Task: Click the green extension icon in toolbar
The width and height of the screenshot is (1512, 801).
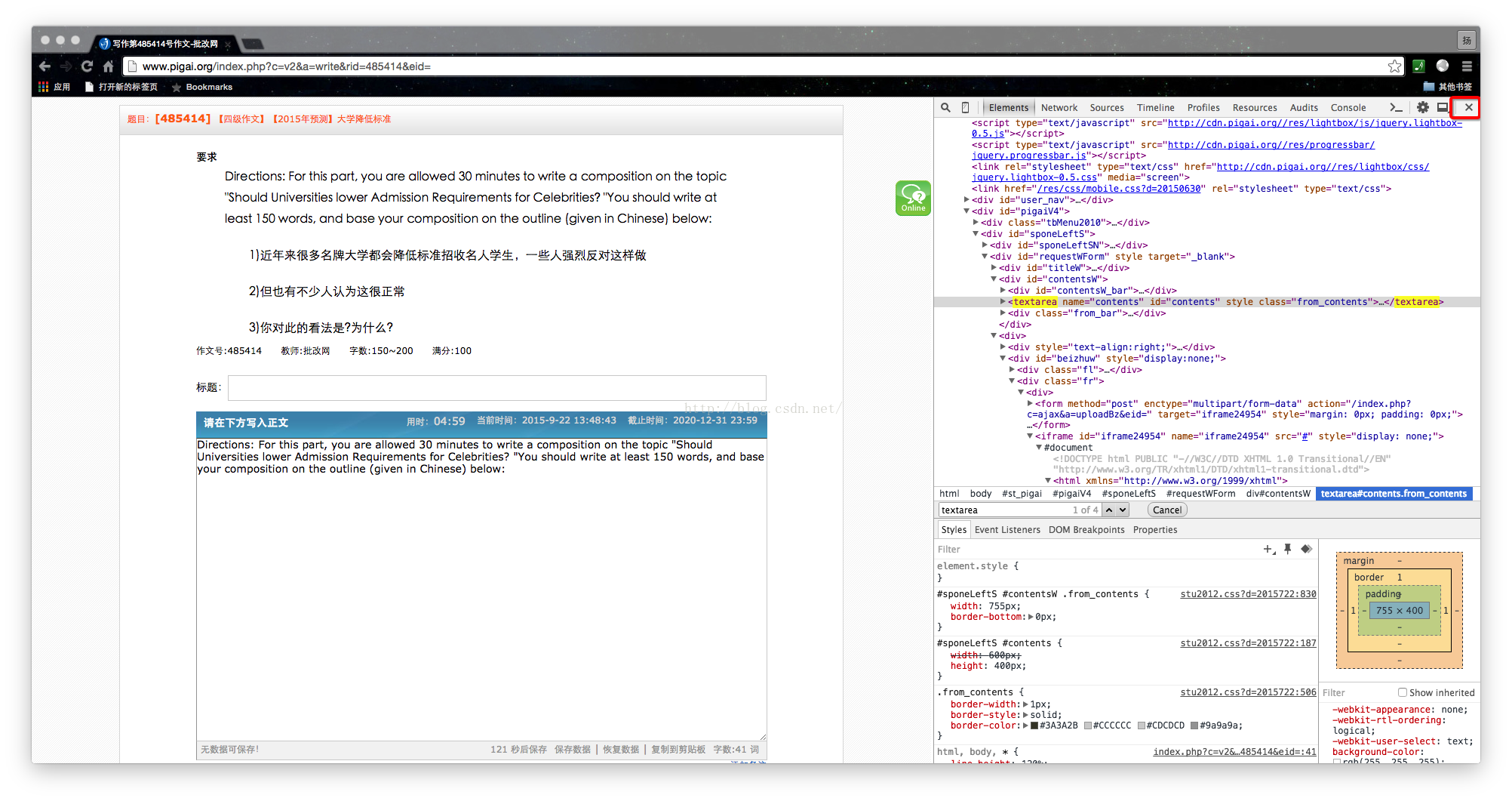Action: tap(1418, 66)
